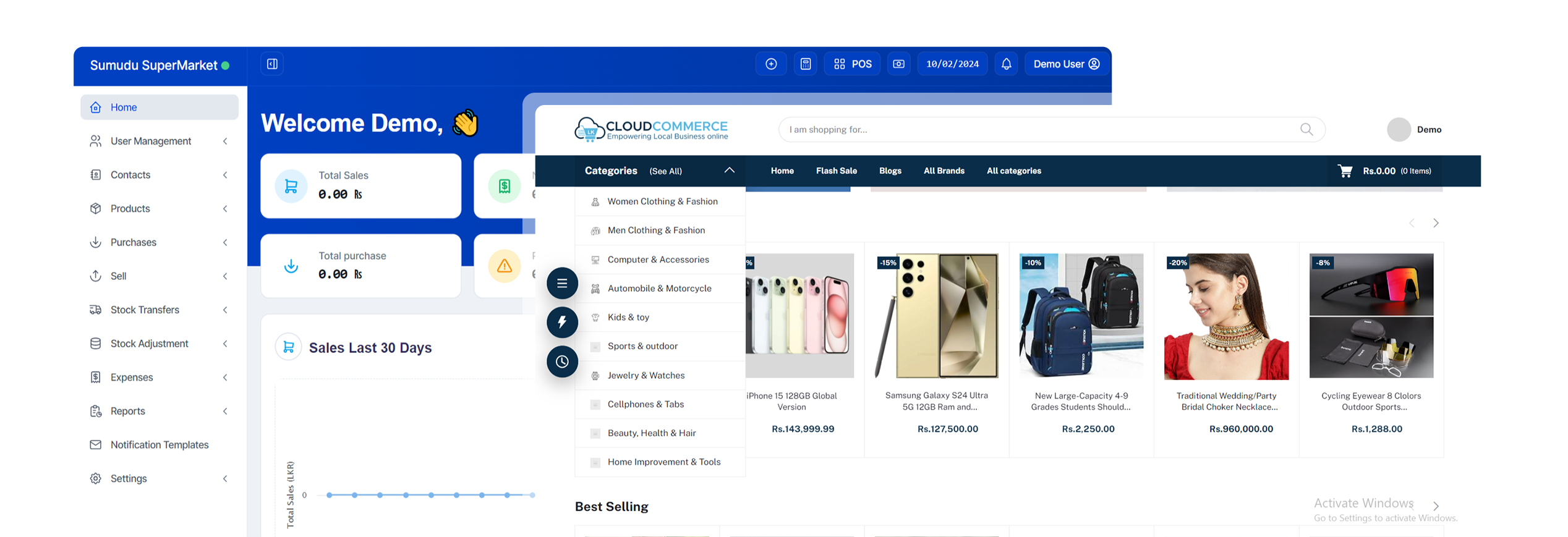The width and height of the screenshot is (1568, 537).
Task: Click the green invoice icon card
Action: point(505,185)
